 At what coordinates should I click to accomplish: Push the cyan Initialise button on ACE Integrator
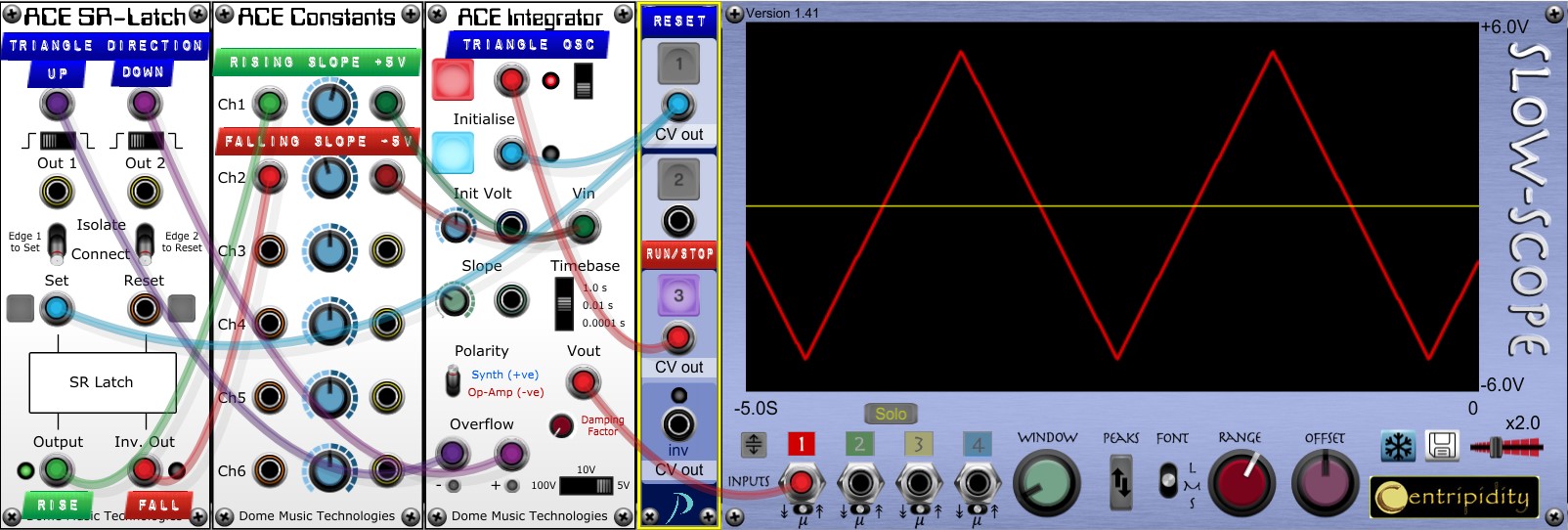tap(453, 154)
